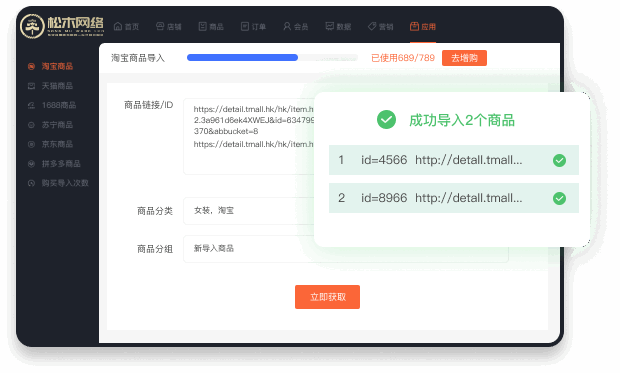This screenshot has width=620, height=373.
Task: Click the 松木网络 logo
Action: [62, 26]
